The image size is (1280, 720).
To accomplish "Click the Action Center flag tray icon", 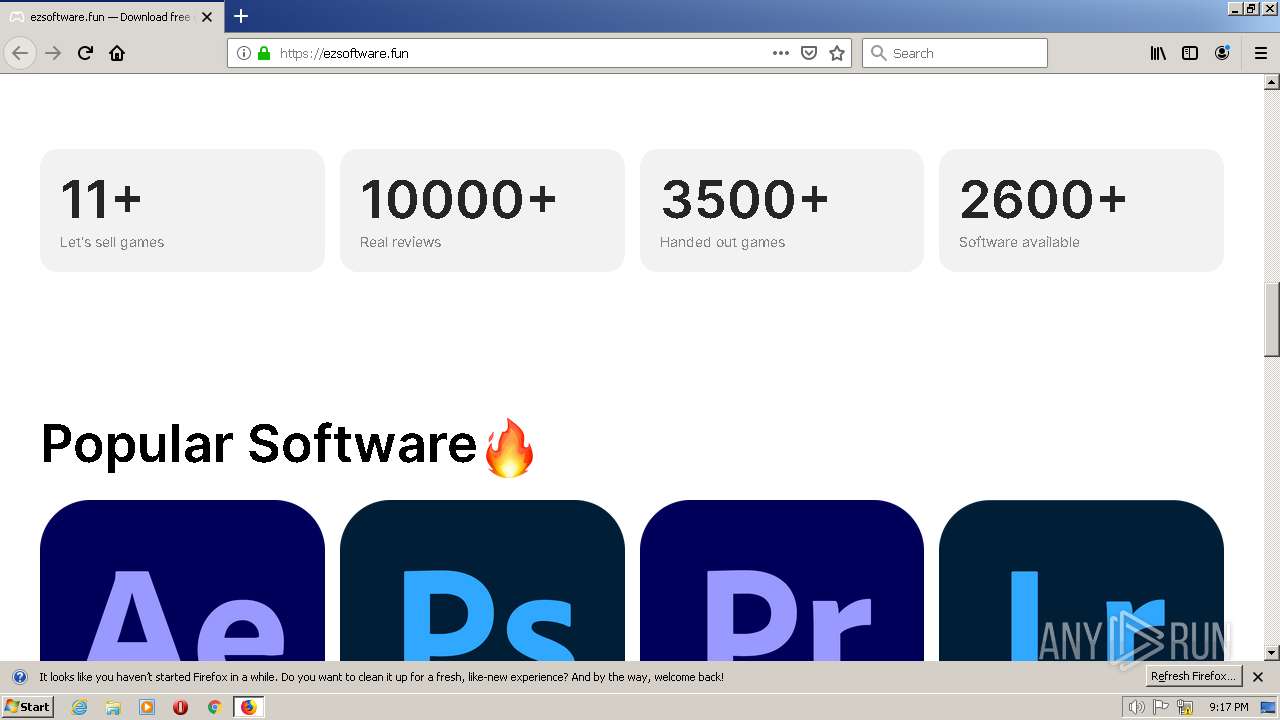I will [1161, 707].
